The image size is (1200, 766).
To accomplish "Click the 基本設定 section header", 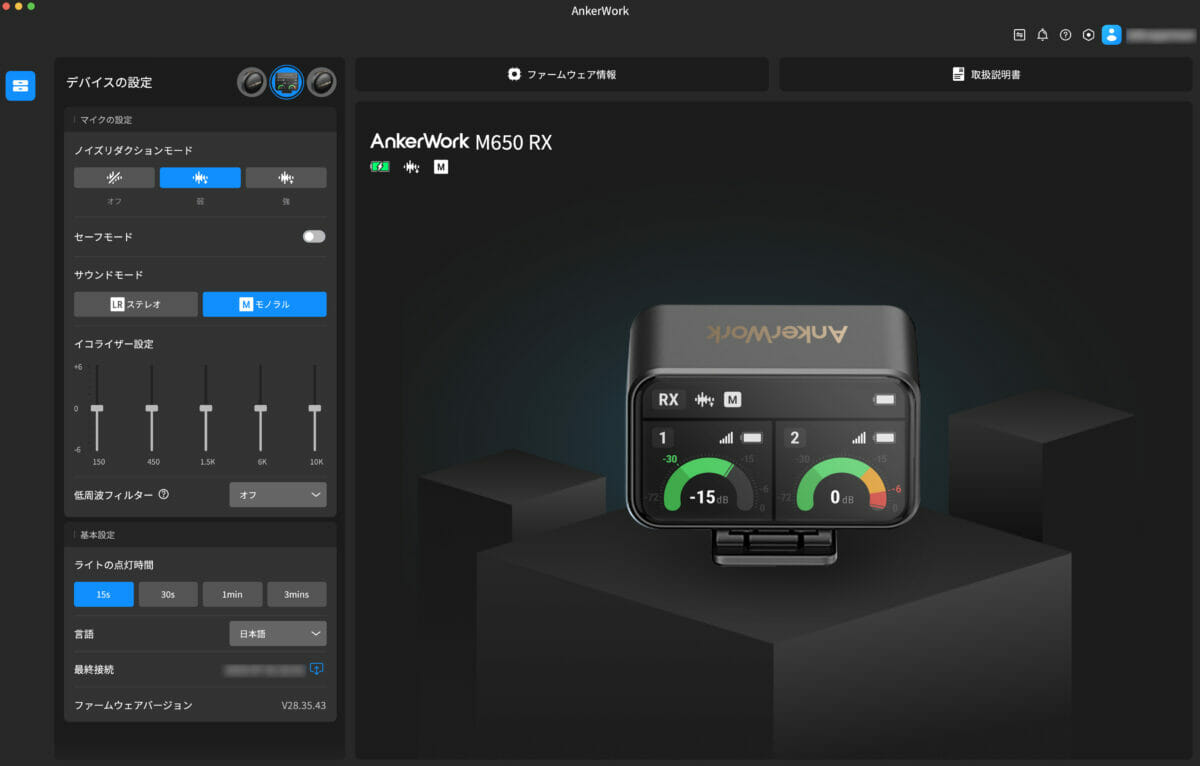I will coord(97,535).
